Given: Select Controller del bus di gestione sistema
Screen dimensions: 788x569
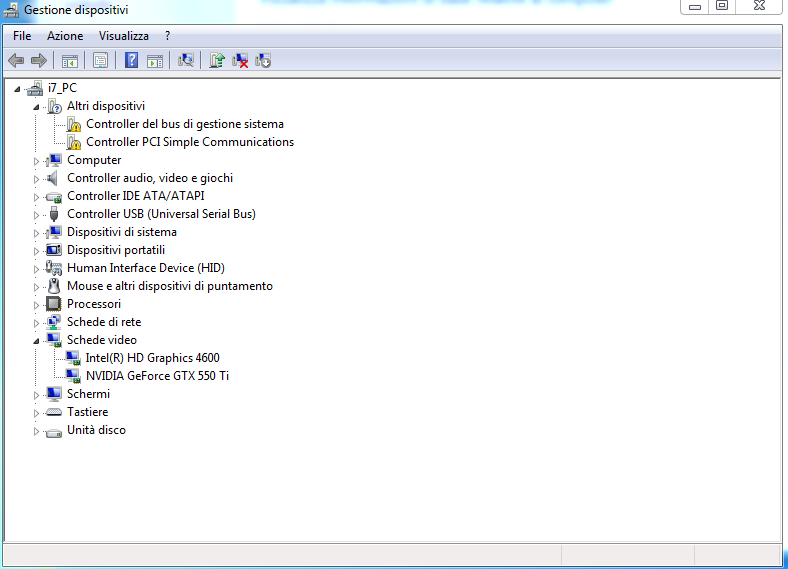Looking at the screenshot, I should [184, 124].
